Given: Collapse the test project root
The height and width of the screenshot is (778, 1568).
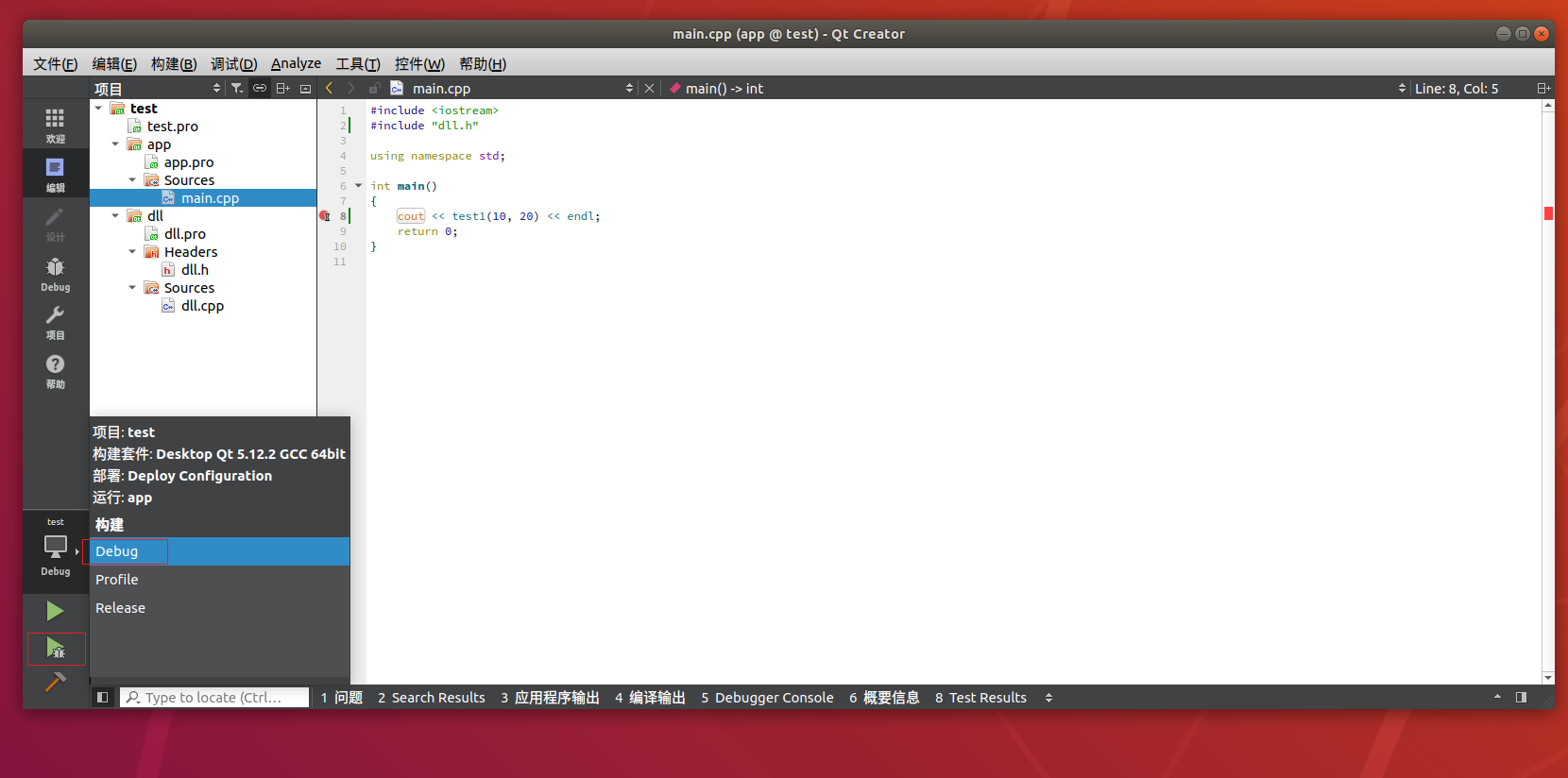Looking at the screenshot, I should tap(98, 109).
